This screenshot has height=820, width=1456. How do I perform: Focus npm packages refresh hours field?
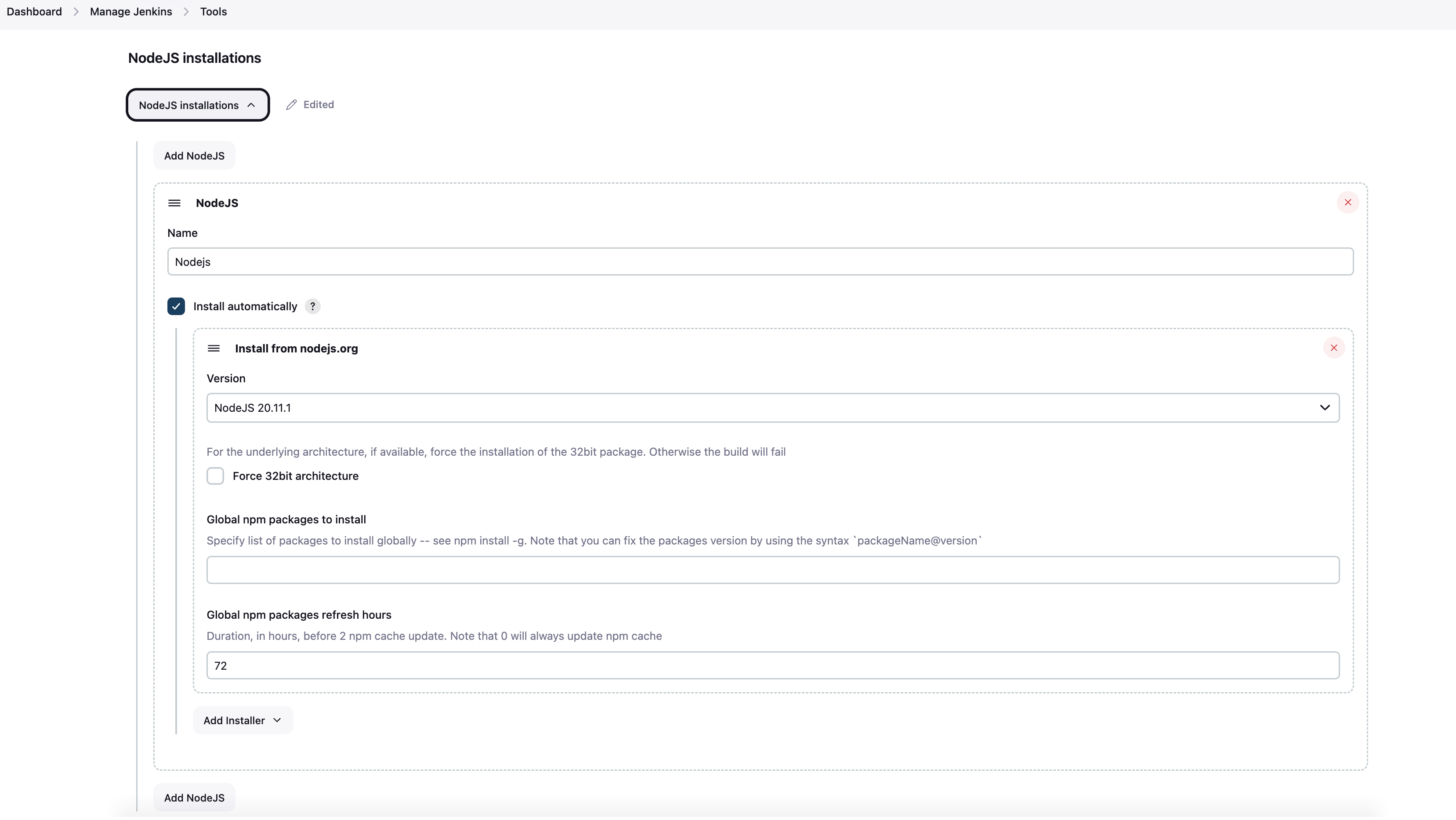point(773,665)
